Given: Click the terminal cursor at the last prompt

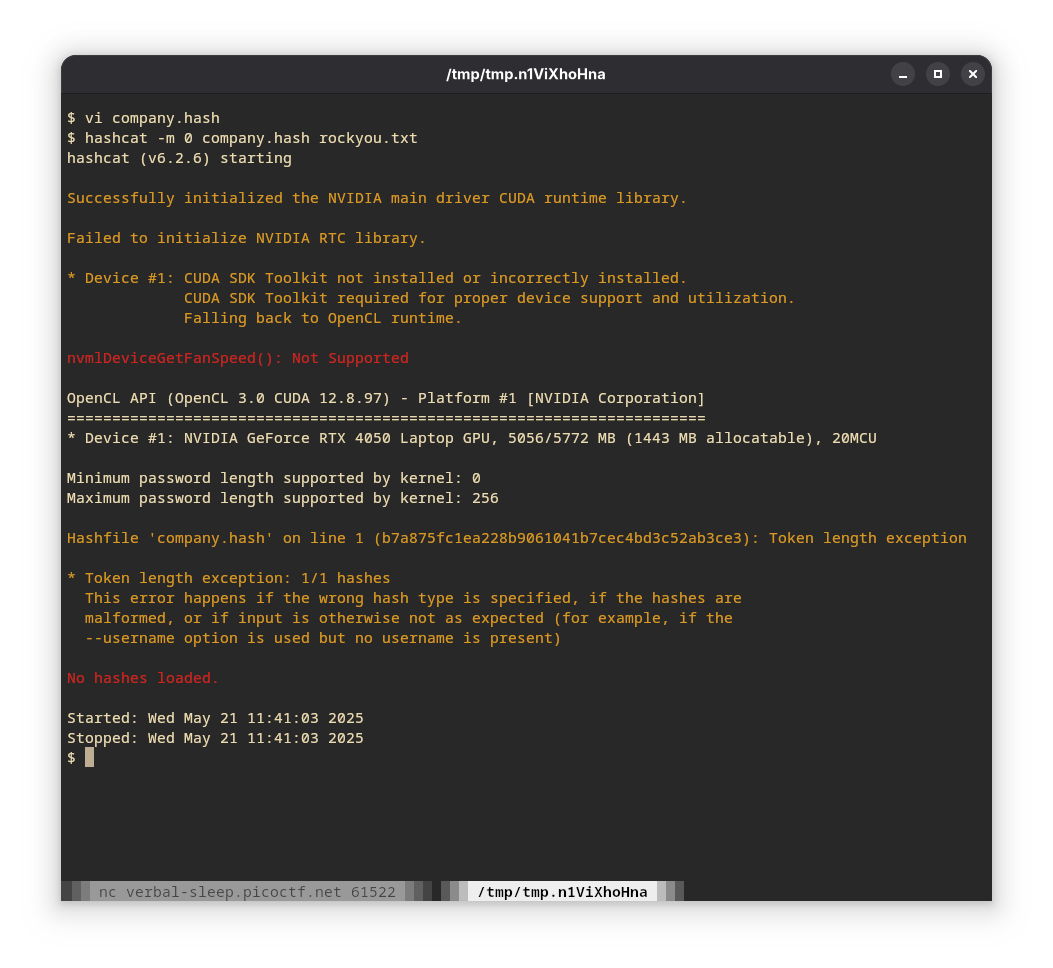Looking at the screenshot, I should tap(89, 758).
